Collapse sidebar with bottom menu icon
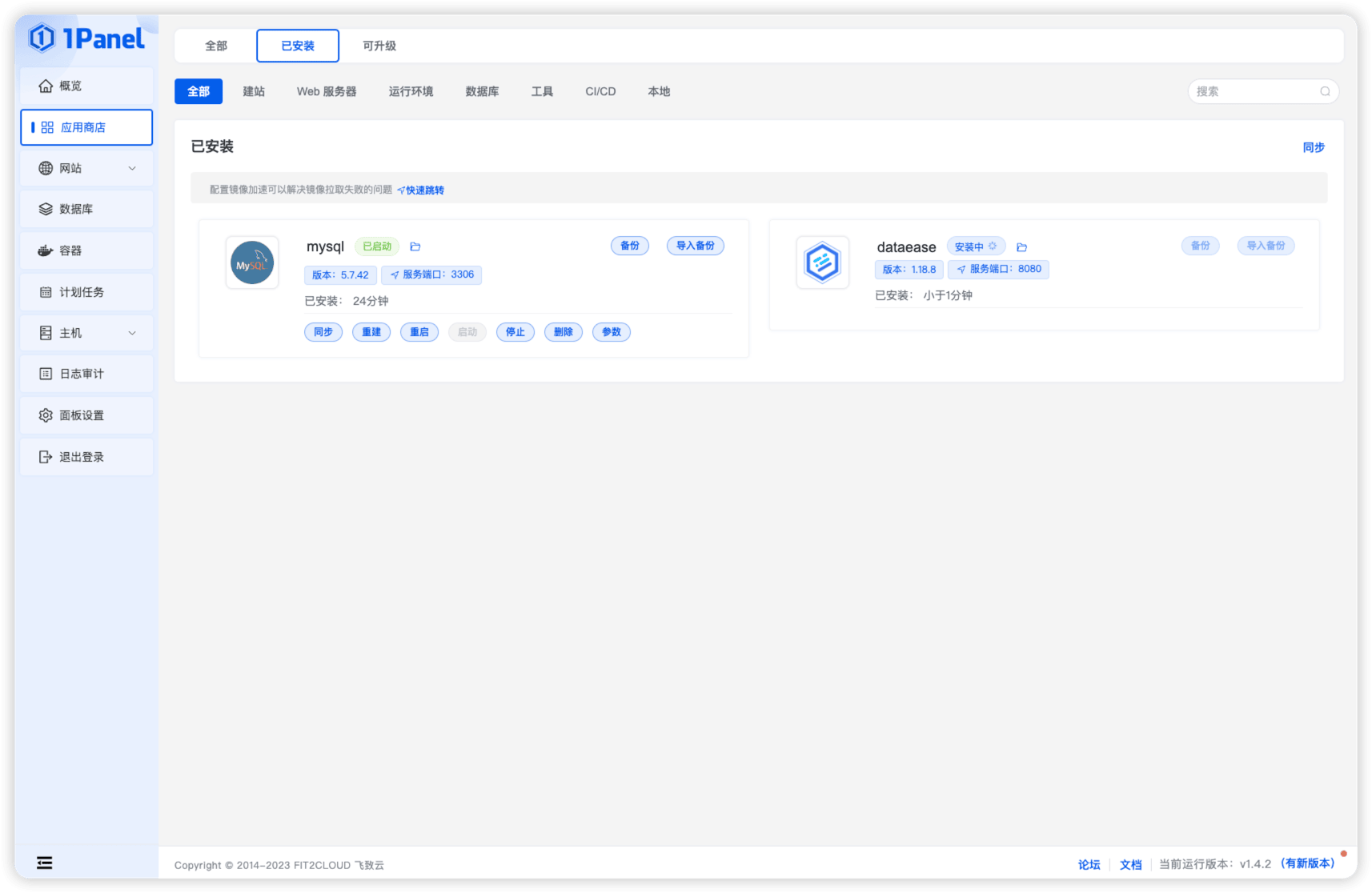The image size is (1372, 893). 45,863
